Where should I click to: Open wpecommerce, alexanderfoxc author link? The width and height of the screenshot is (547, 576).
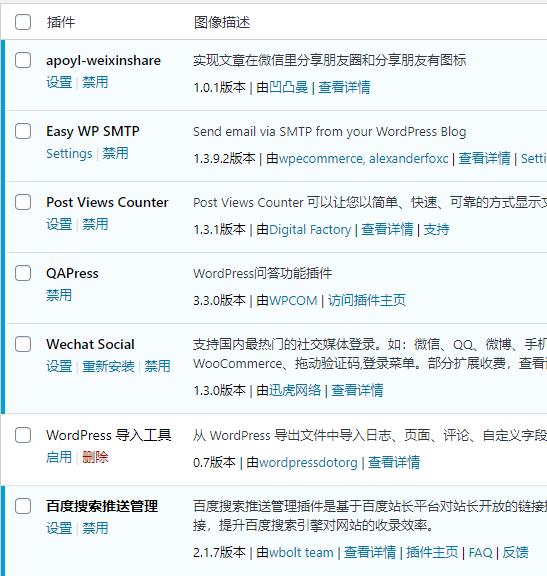363,158
